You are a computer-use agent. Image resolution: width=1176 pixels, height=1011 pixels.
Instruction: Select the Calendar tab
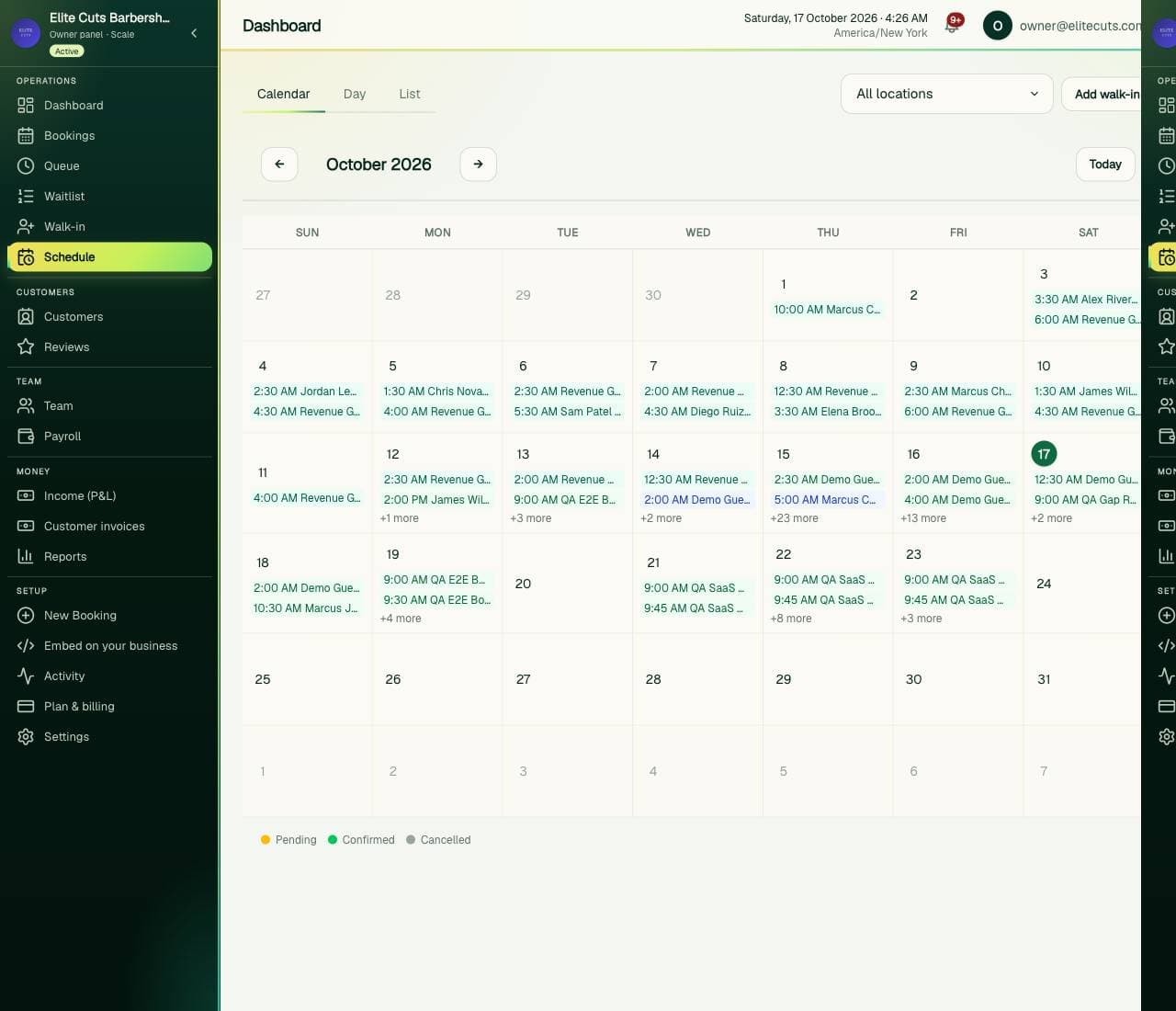click(283, 94)
